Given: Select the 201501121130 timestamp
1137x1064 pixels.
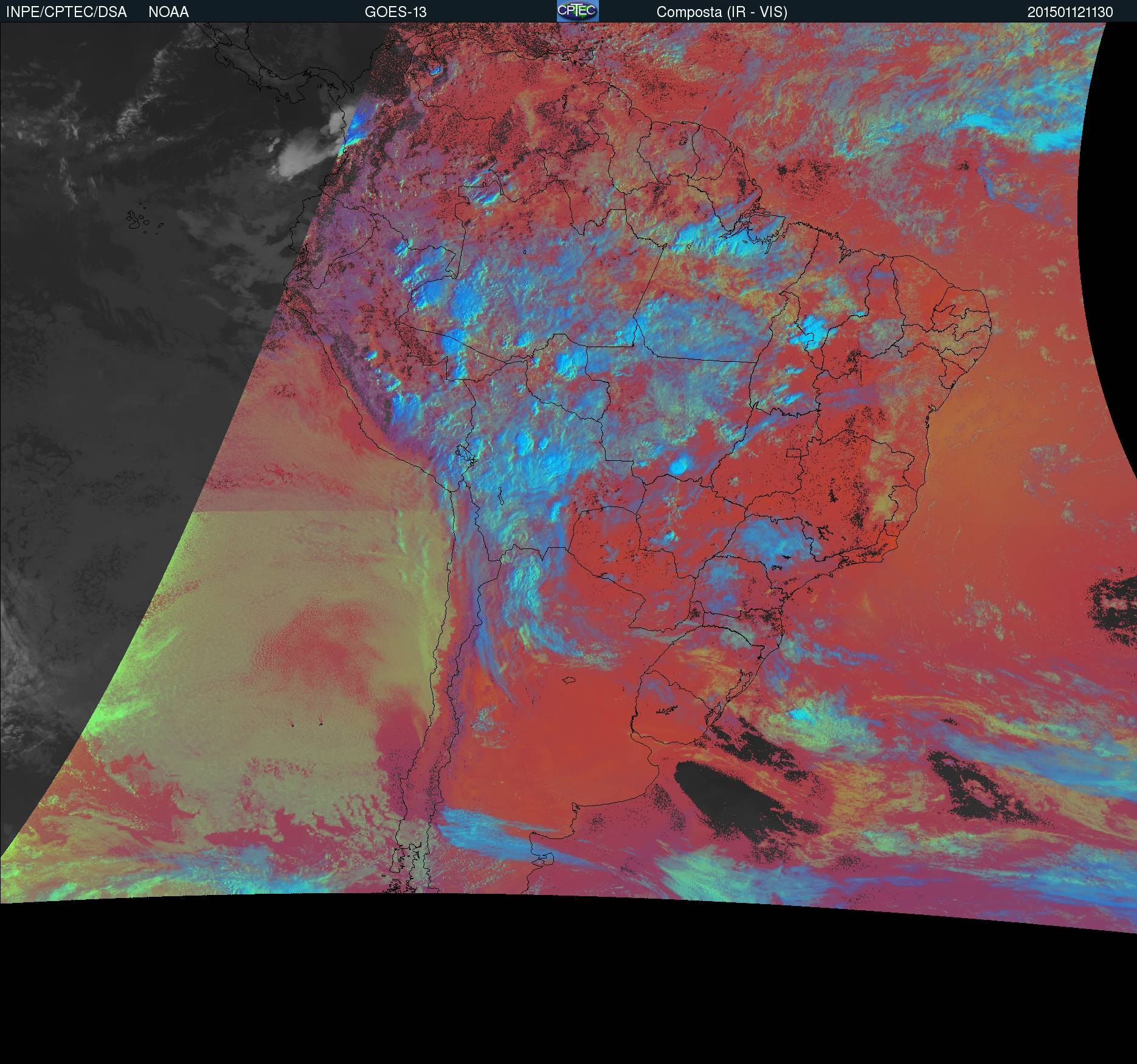Looking at the screenshot, I should (1070, 12).
